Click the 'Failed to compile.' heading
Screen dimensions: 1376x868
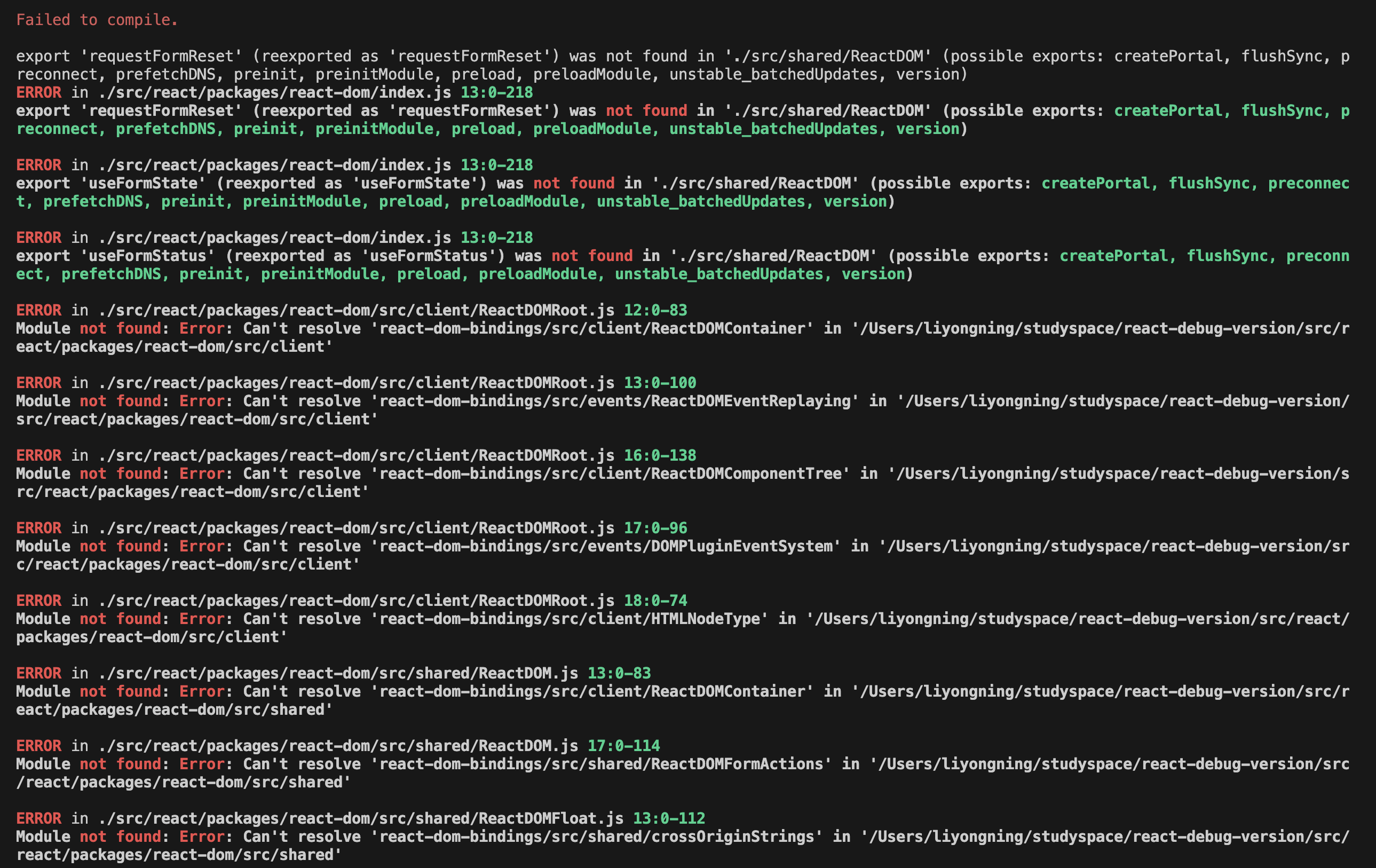pyautogui.click(x=97, y=20)
